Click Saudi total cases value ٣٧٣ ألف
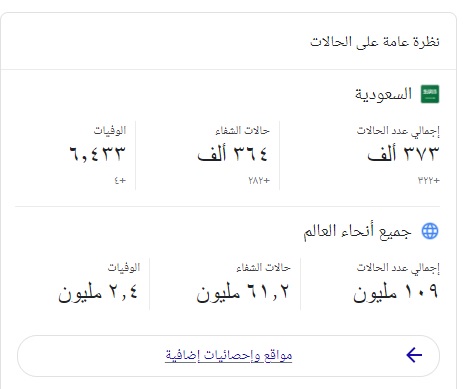Image resolution: width=466 pixels, height=389 pixels. point(403,154)
